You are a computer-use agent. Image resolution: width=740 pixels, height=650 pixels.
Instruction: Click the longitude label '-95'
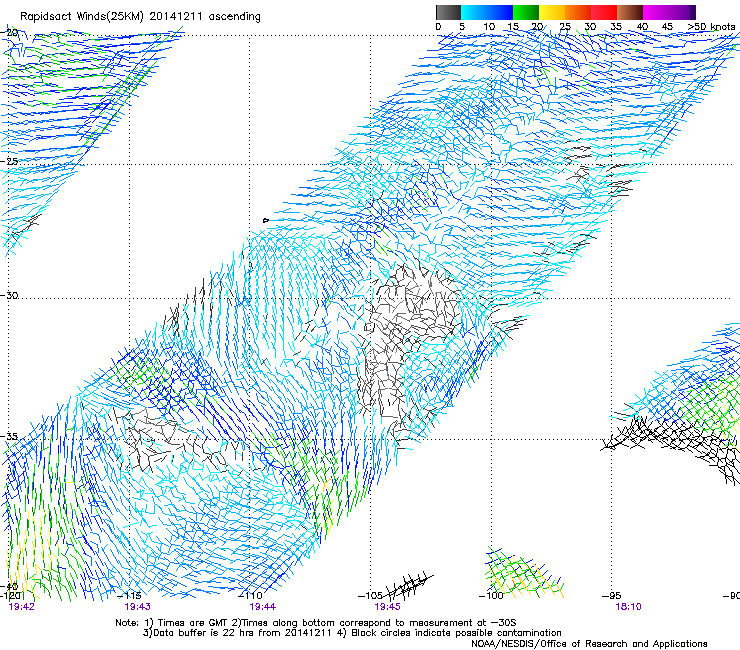tap(612, 596)
